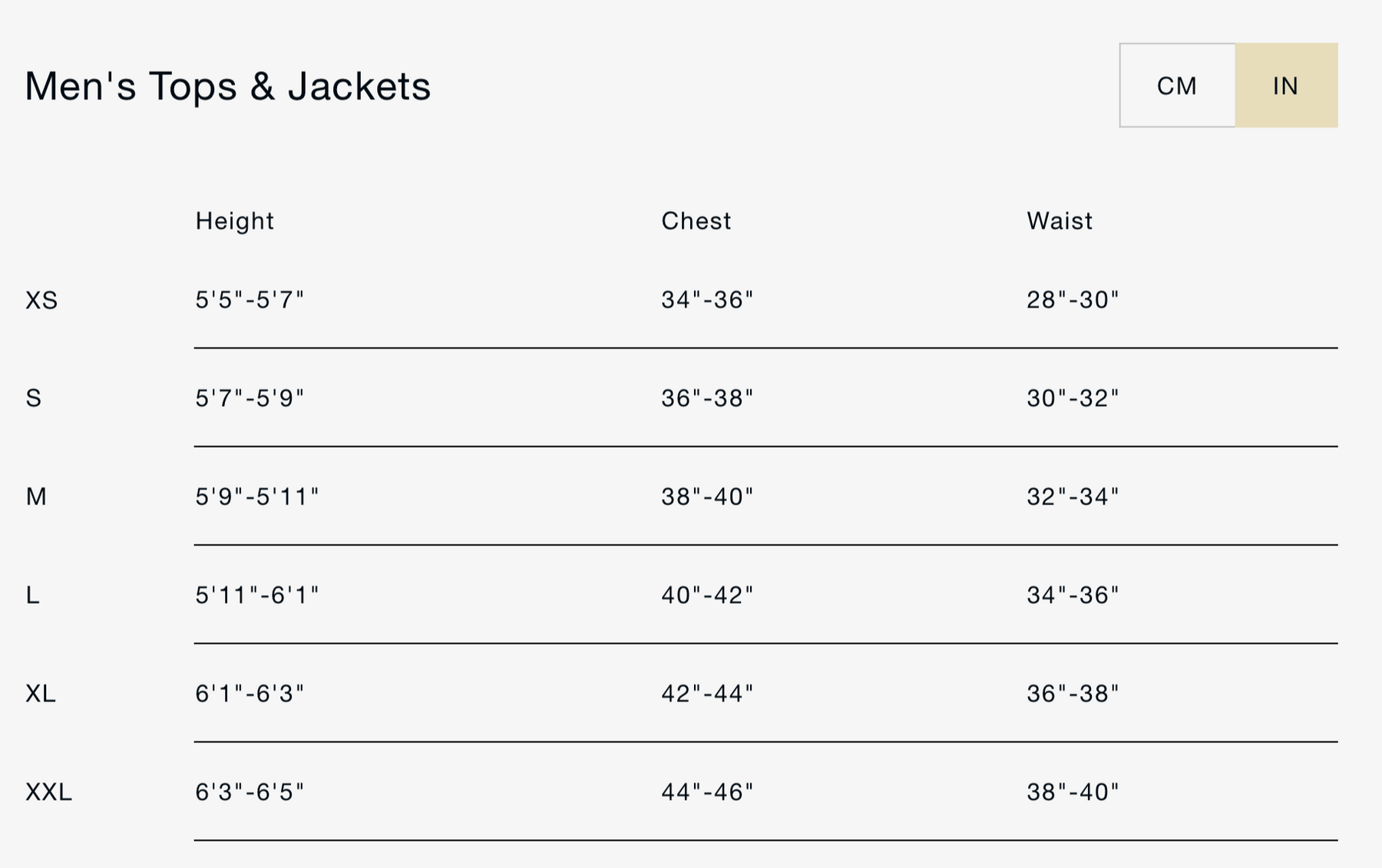Click the M waist value 32"-34"
The height and width of the screenshot is (868, 1382).
1073,497
